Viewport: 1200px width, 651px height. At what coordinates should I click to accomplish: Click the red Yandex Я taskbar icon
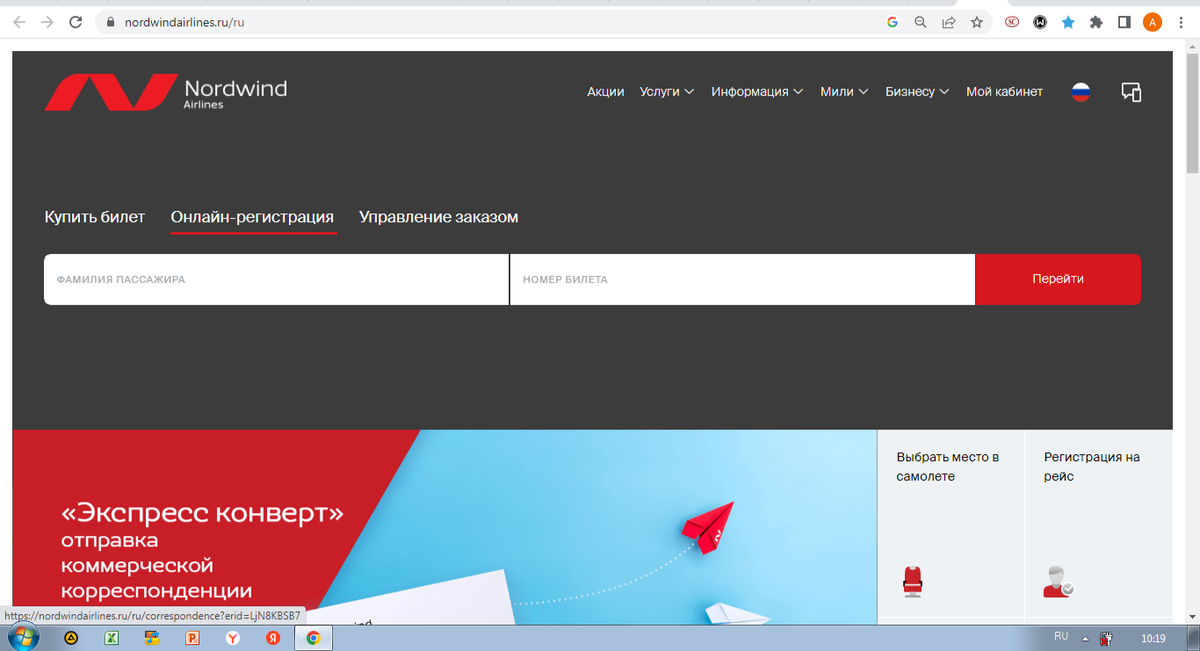pos(272,638)
